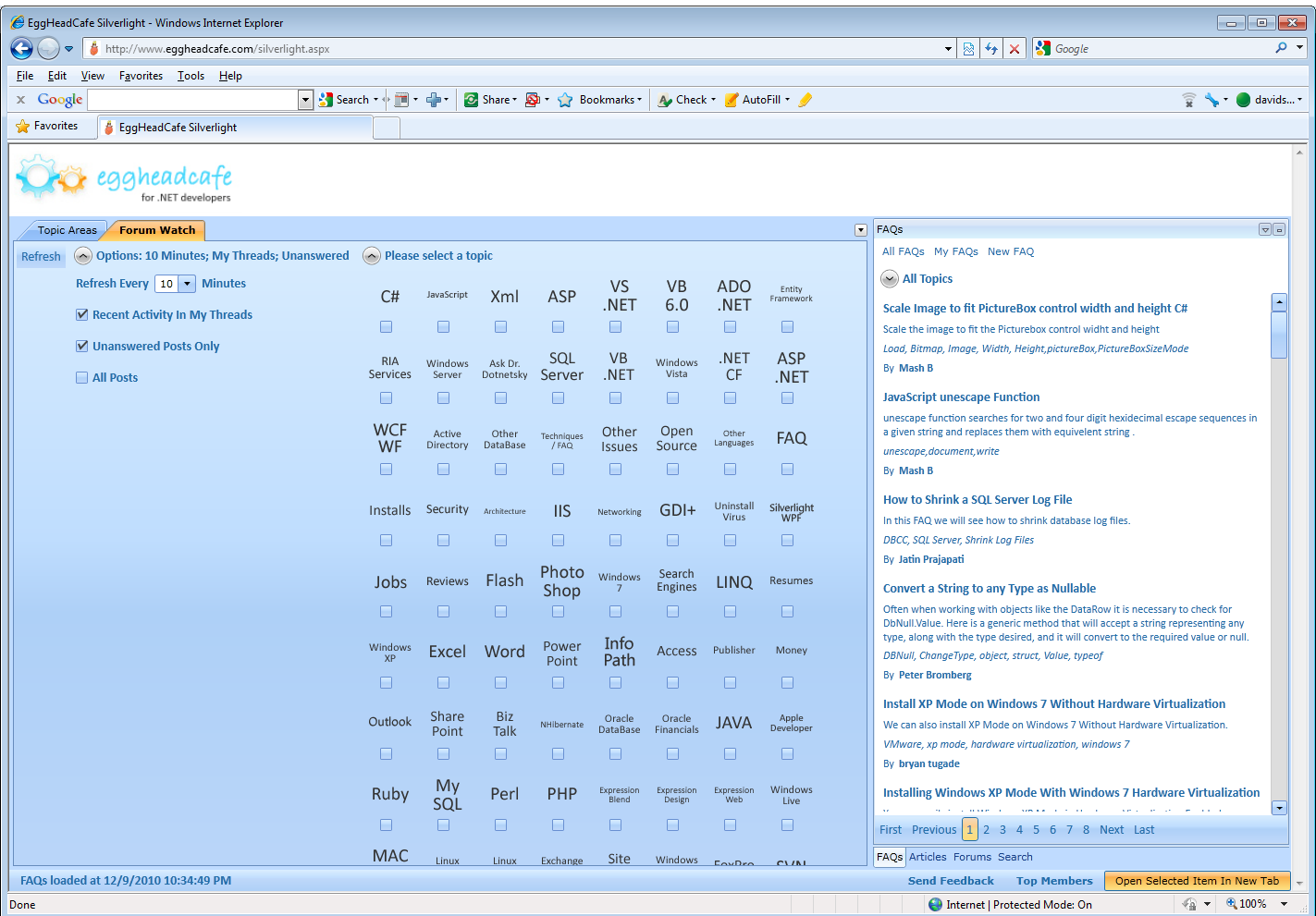This screenshot has width=1316, height=916.
Task: Click the Bookmarks star button
Action: [598, 100]
